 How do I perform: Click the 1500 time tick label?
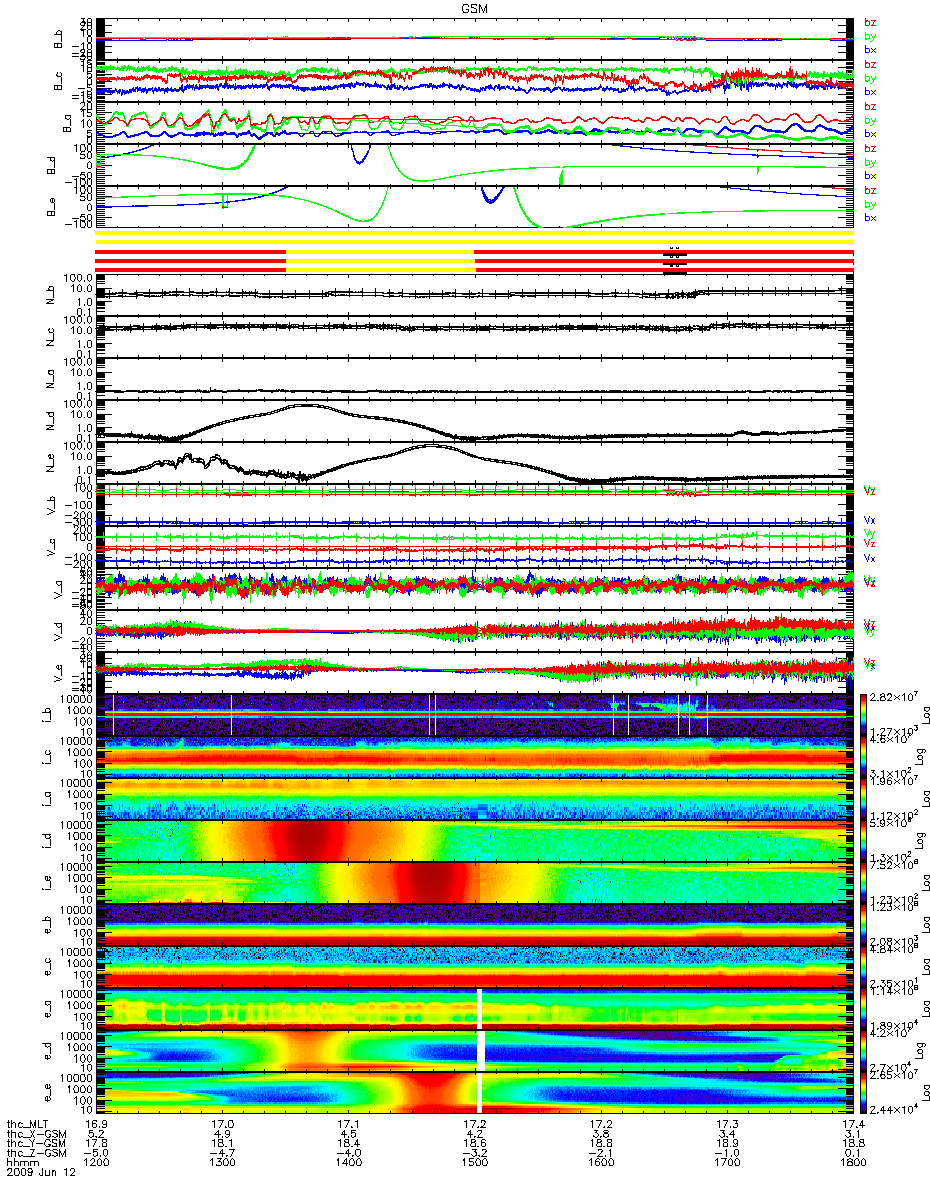click(x=474, y=1163)
